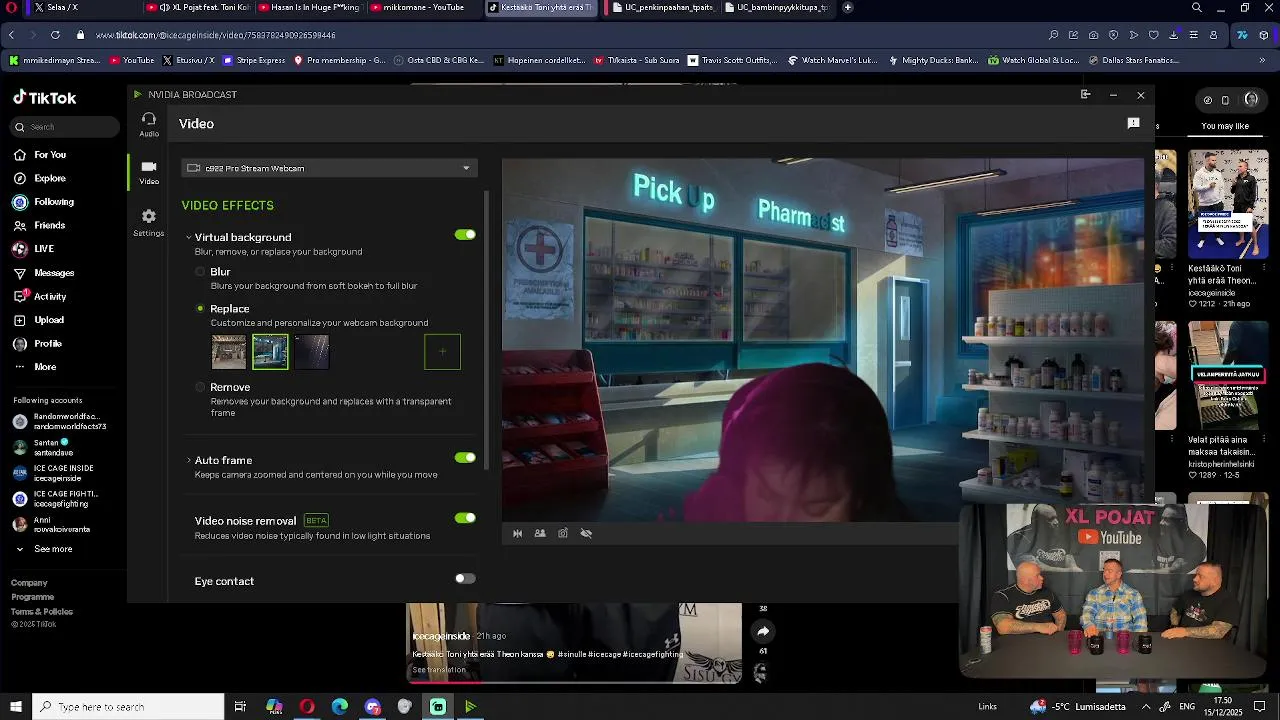Click the XL Pojat picture-in-picture video
1280x720 pixels.
(1113, 592)
